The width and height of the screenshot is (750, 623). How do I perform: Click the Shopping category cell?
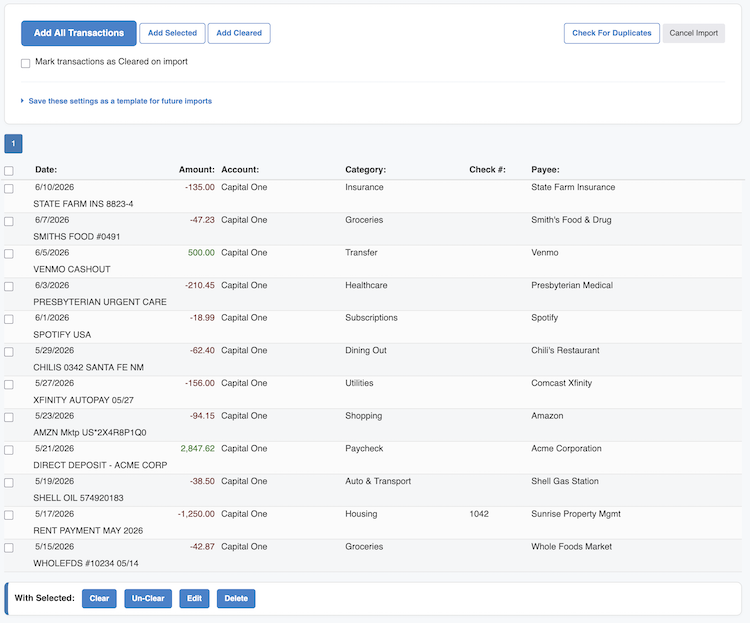click(364, 416)
